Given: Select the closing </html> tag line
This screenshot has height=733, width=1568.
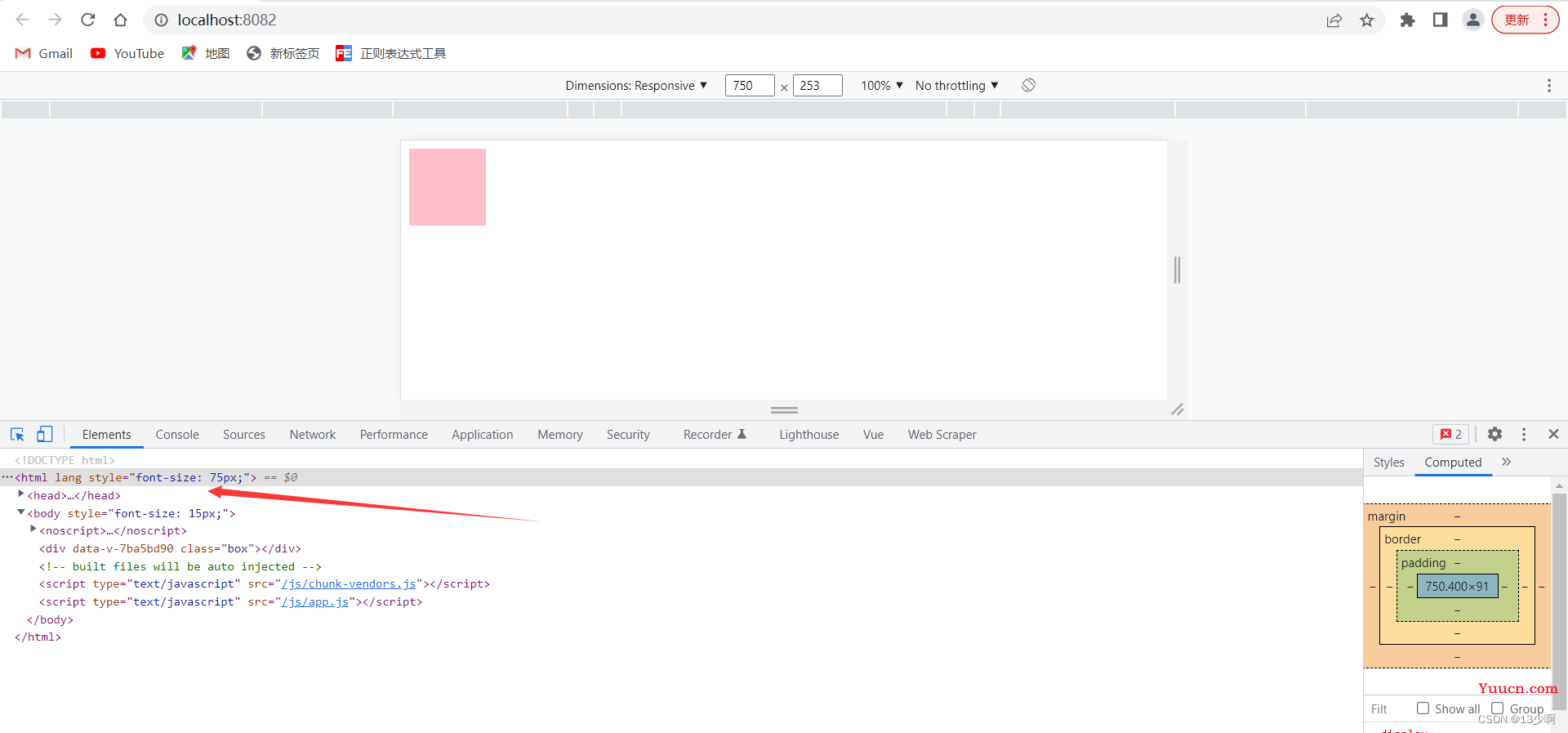Looking at the screenshot, I should [x=38, y=637].
